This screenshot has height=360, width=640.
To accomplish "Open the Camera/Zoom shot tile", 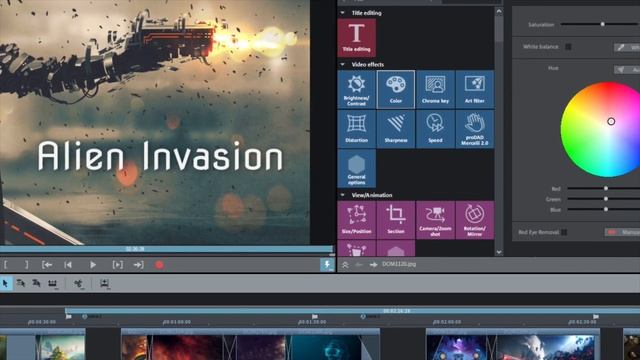I will pos(435,220).
